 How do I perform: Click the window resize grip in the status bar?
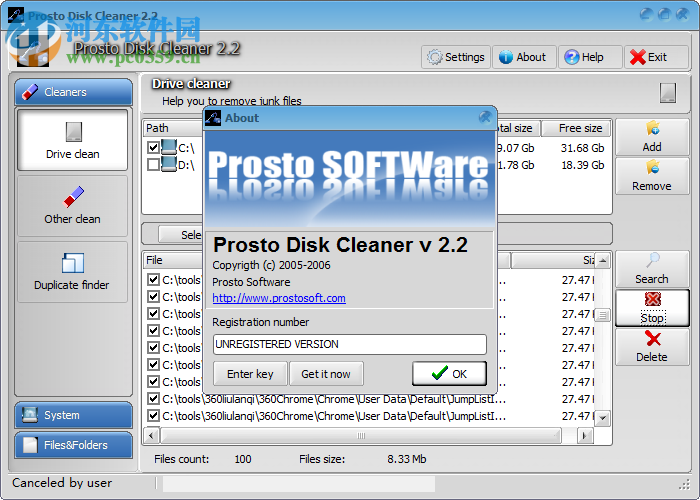pos(684,484)
